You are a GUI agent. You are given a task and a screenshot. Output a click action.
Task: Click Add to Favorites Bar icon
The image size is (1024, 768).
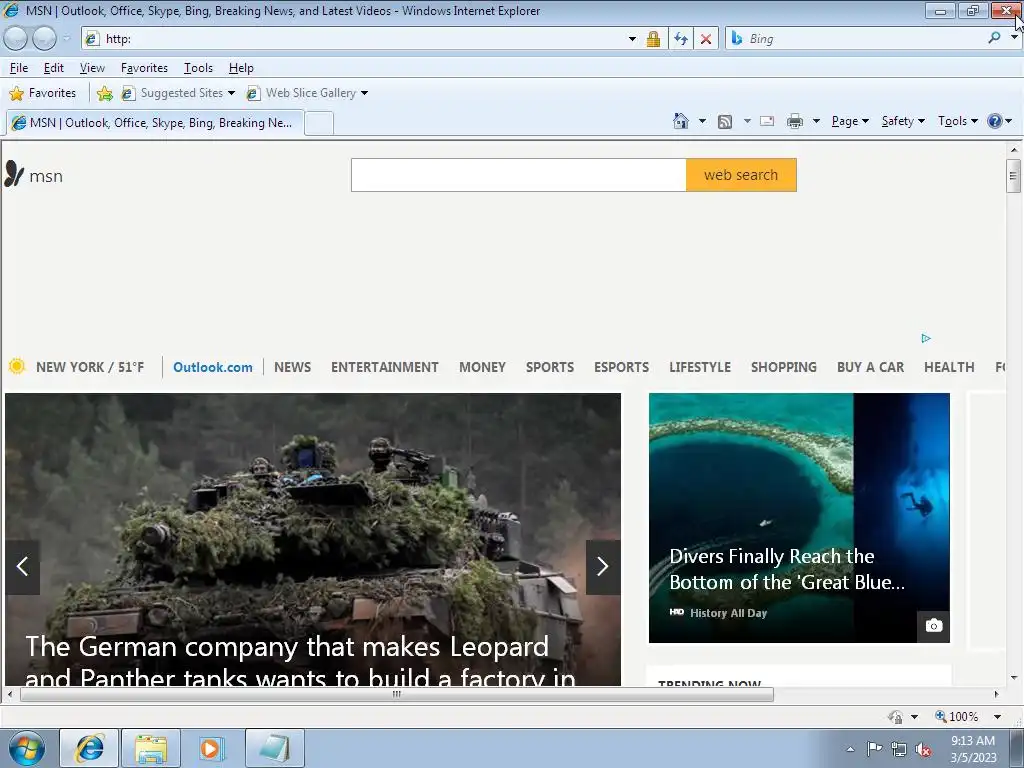pos(104,93)
